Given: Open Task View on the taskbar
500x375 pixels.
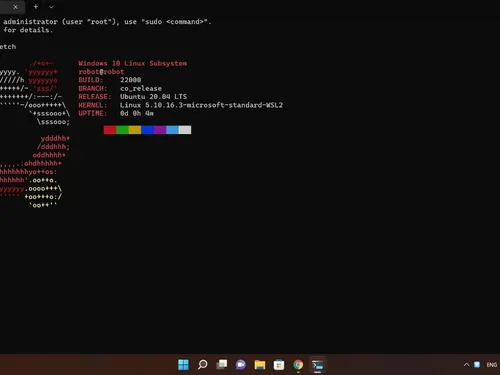Looking at the screenshot, I should tap(222, 364).
